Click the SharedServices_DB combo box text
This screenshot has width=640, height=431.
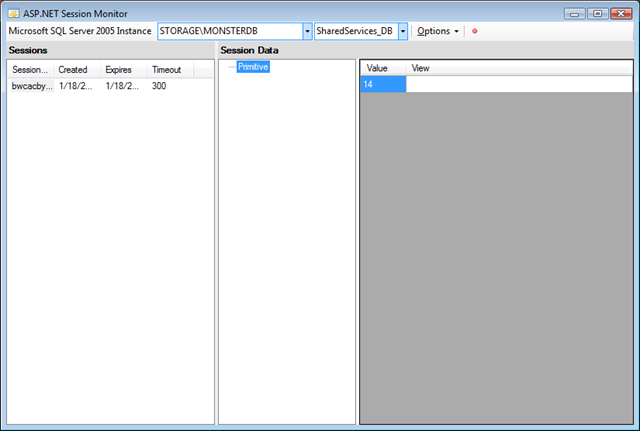pos(356,31)
